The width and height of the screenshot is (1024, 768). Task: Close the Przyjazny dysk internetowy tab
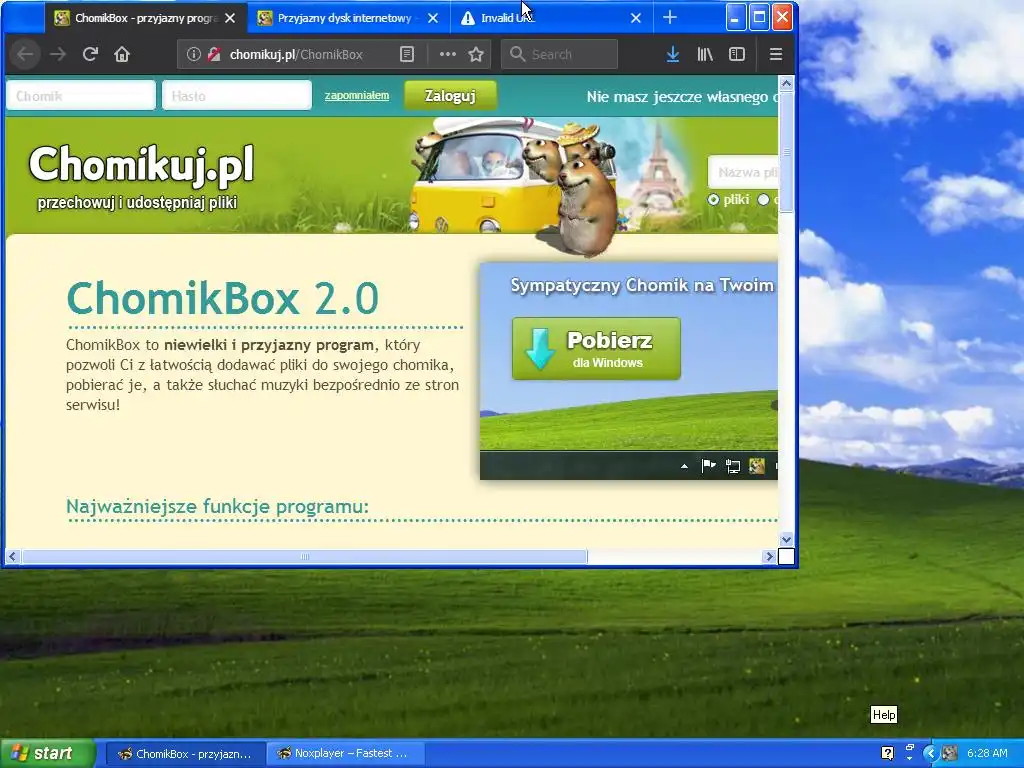pyautogui.click(x=432, y=18)
